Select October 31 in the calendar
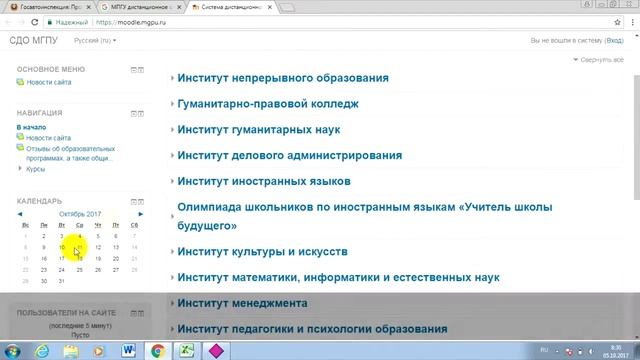Viewport: 640px width, 360px height. (62, 281)
